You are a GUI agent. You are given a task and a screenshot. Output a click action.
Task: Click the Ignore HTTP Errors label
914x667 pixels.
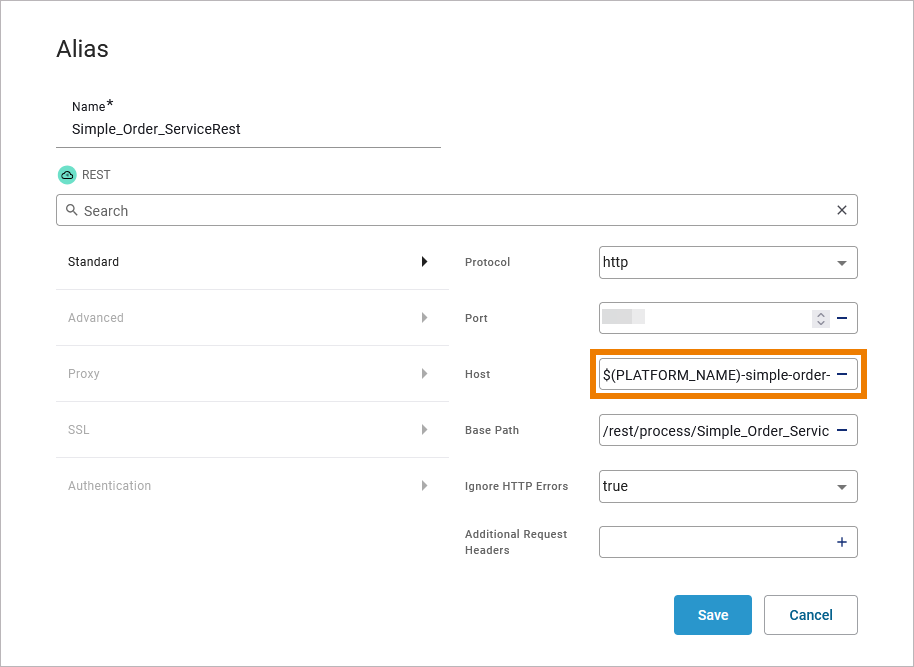pyautogui.click(x=516, y=486)
